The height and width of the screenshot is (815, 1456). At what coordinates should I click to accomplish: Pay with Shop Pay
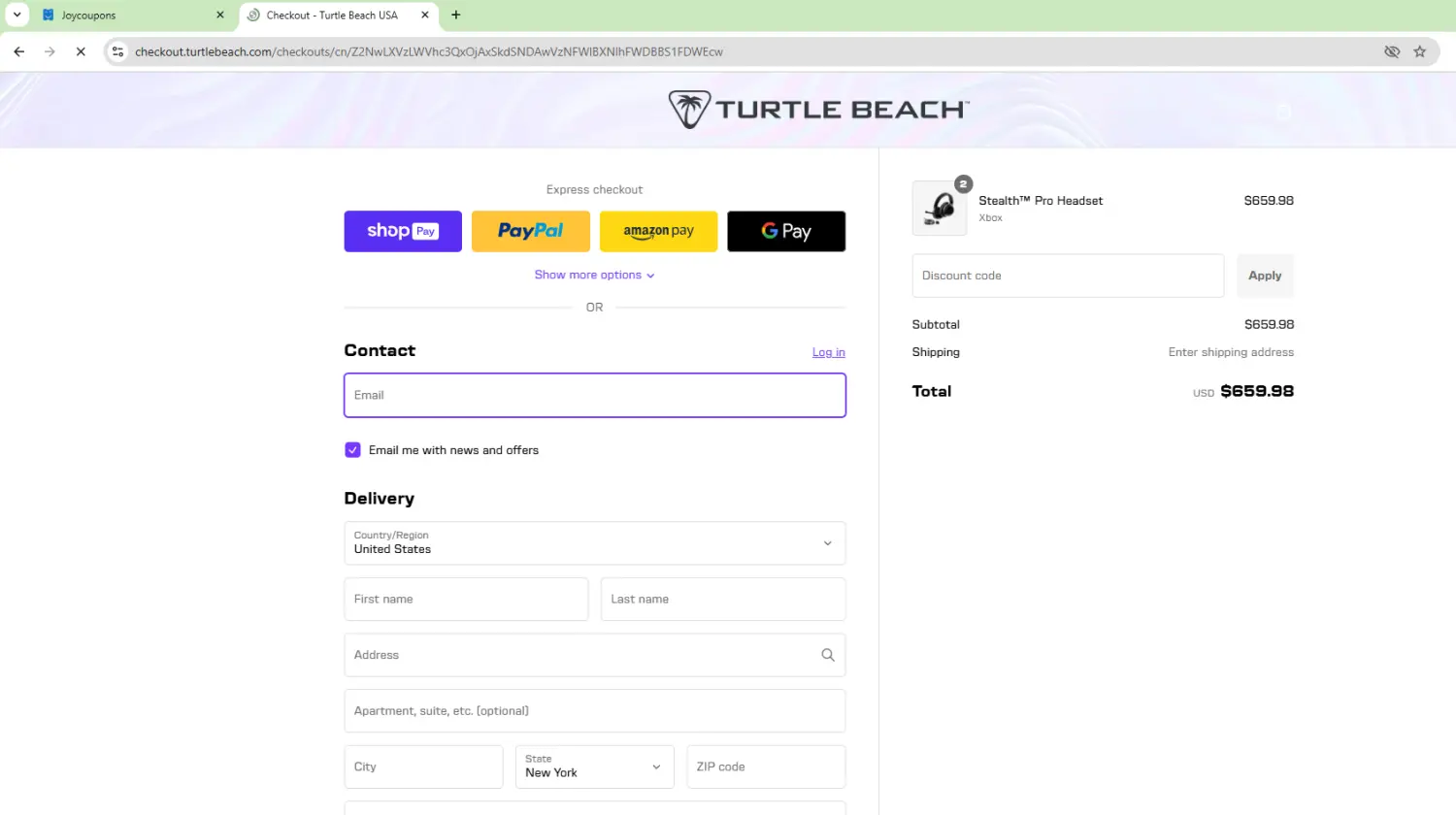(x=403, y=231)
